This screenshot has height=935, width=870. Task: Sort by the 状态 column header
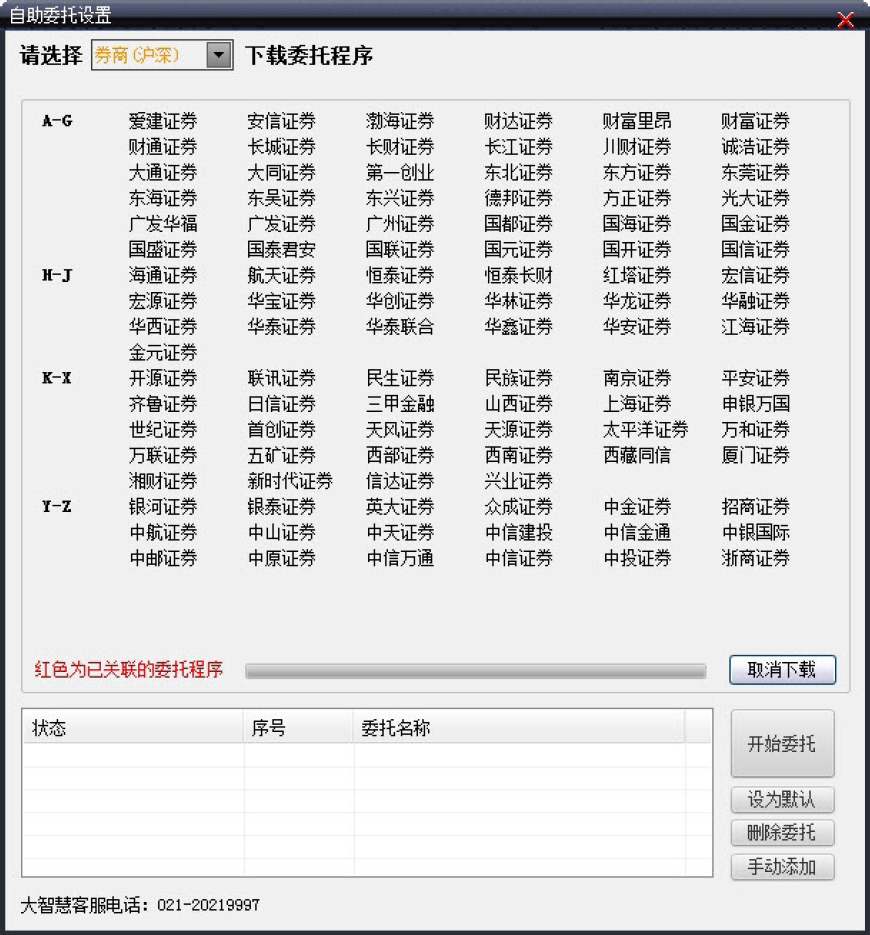pos(133,727)
